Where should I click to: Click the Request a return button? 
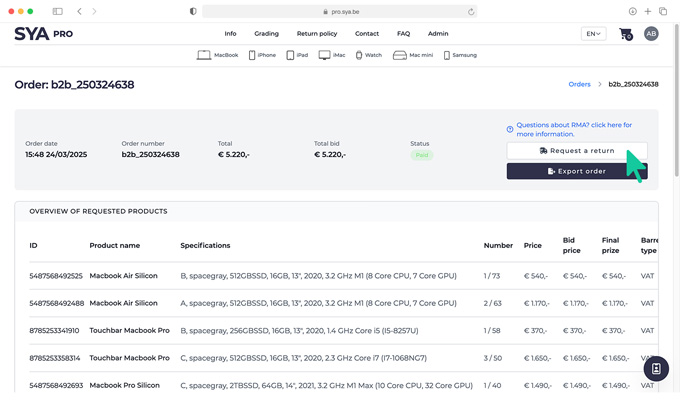point(577,151)
